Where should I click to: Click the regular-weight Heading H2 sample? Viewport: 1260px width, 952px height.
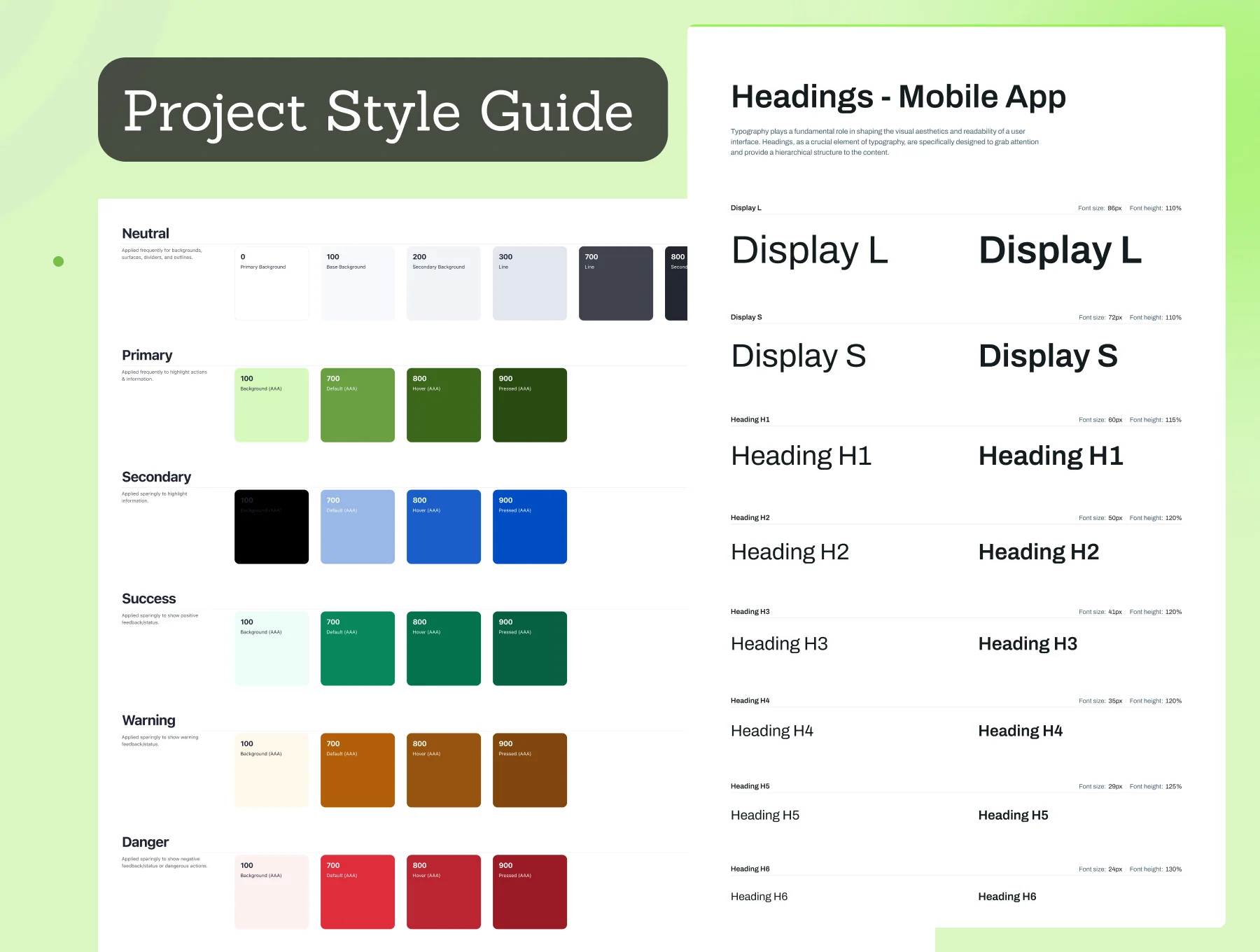point(790,552)
